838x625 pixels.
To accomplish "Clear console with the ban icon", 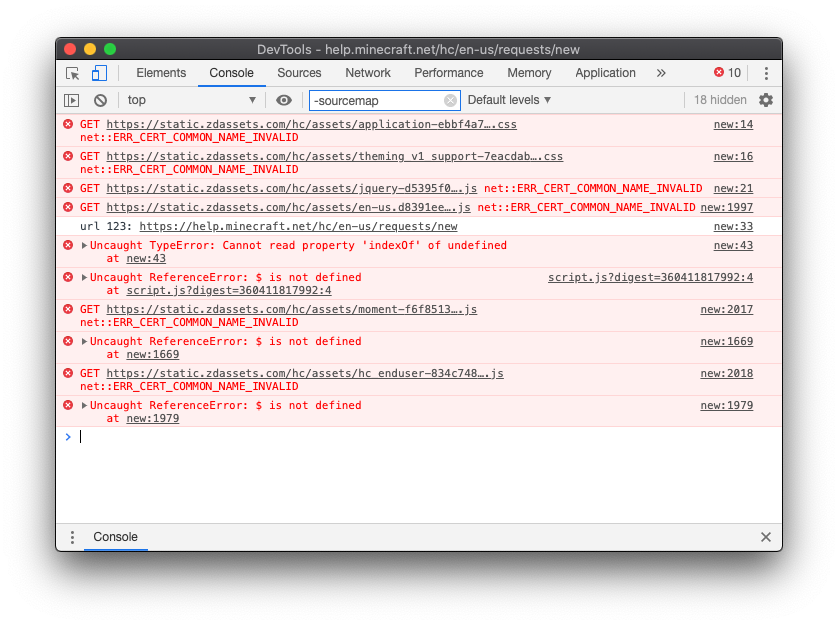I will pyautogui.click(x=100, y=100).
